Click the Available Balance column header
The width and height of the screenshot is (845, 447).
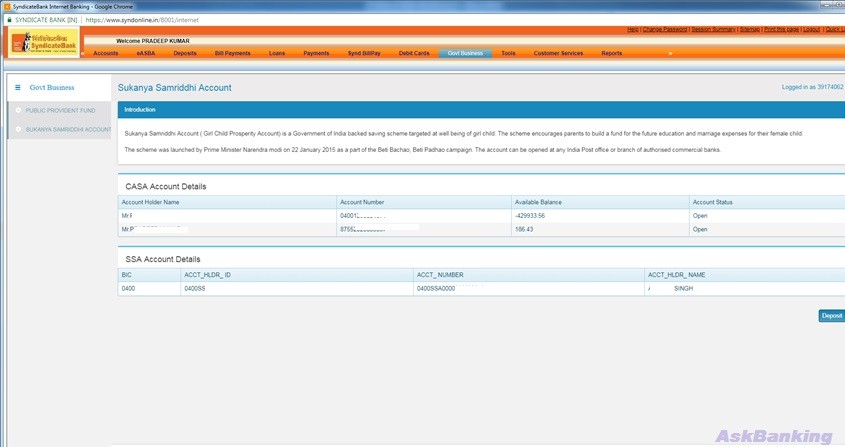tap(600, 202)
